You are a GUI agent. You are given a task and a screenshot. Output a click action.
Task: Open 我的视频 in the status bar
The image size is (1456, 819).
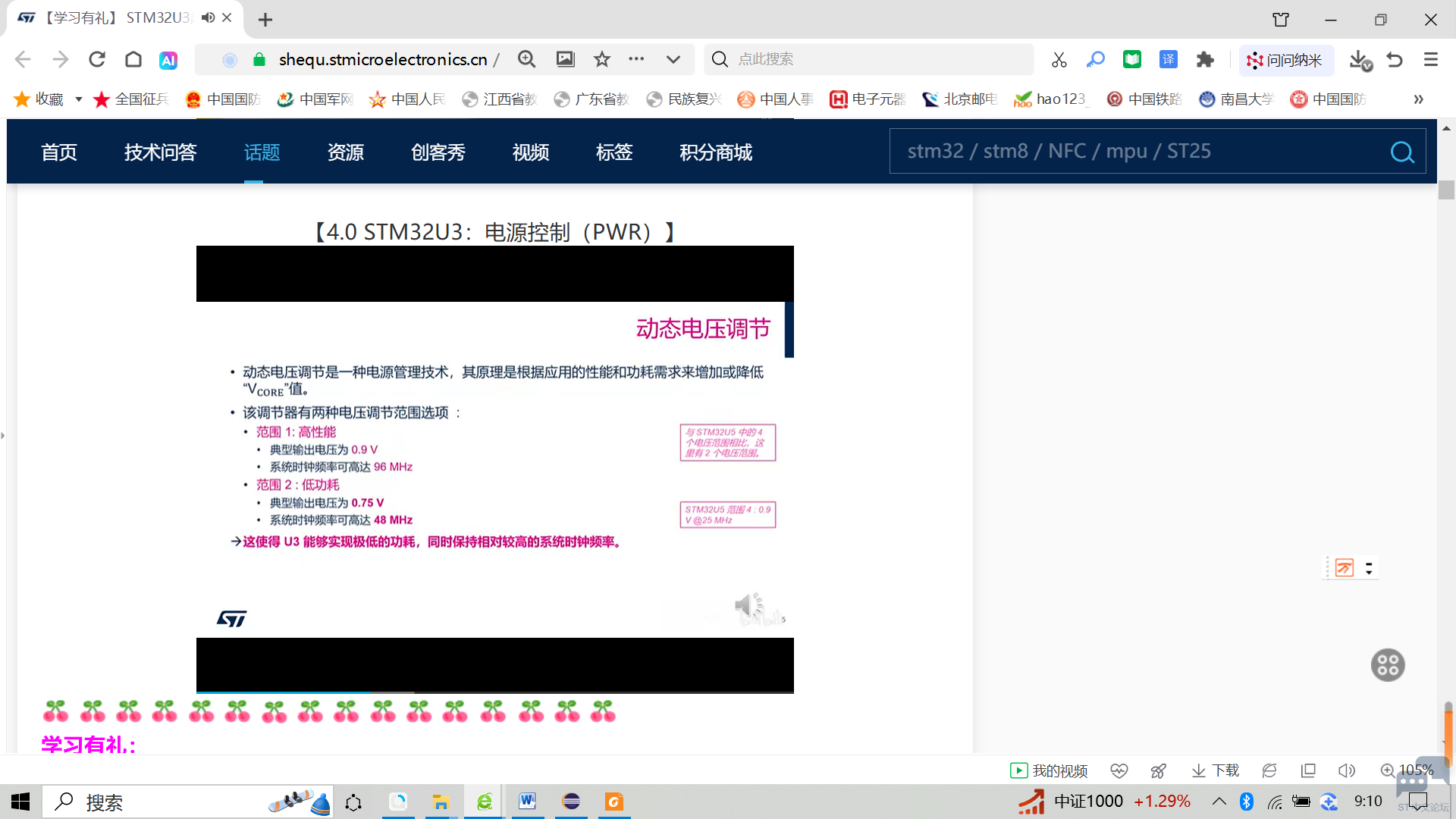1049,770
